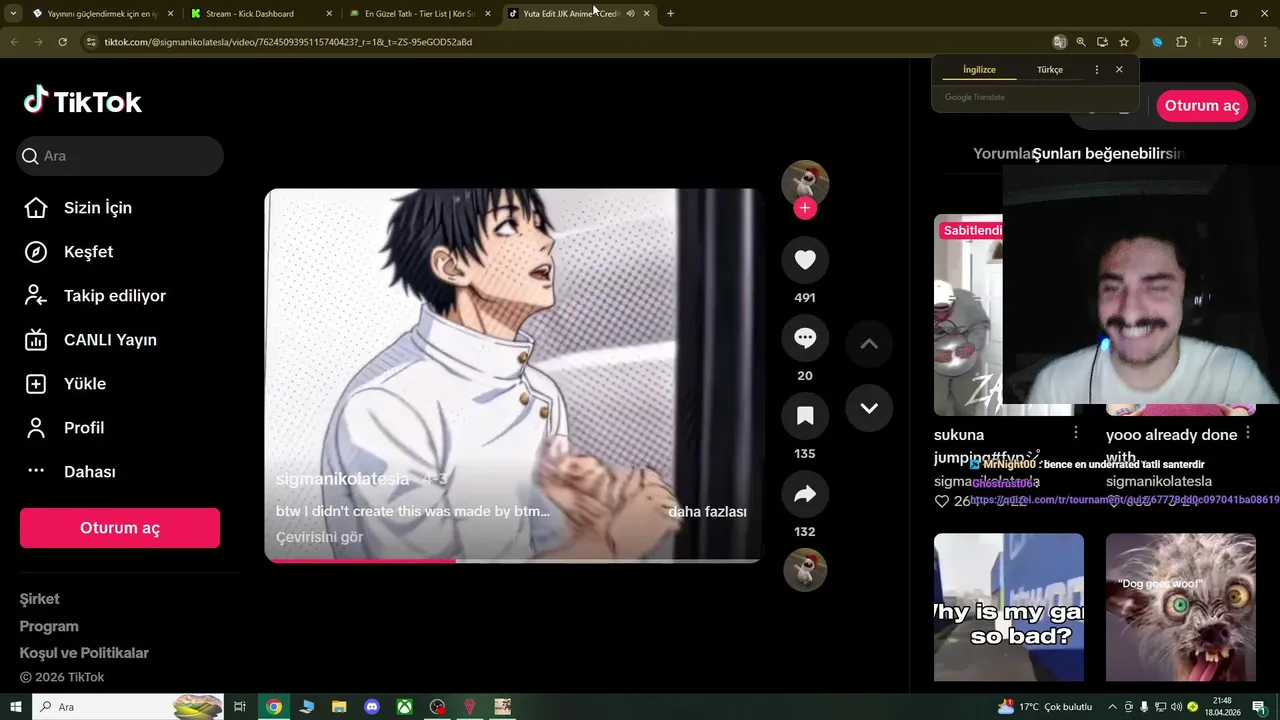Image resolution: width=1280 pixels, height=720 pixels.
Task: Go to previous video with up arrow
Action: 869,344
